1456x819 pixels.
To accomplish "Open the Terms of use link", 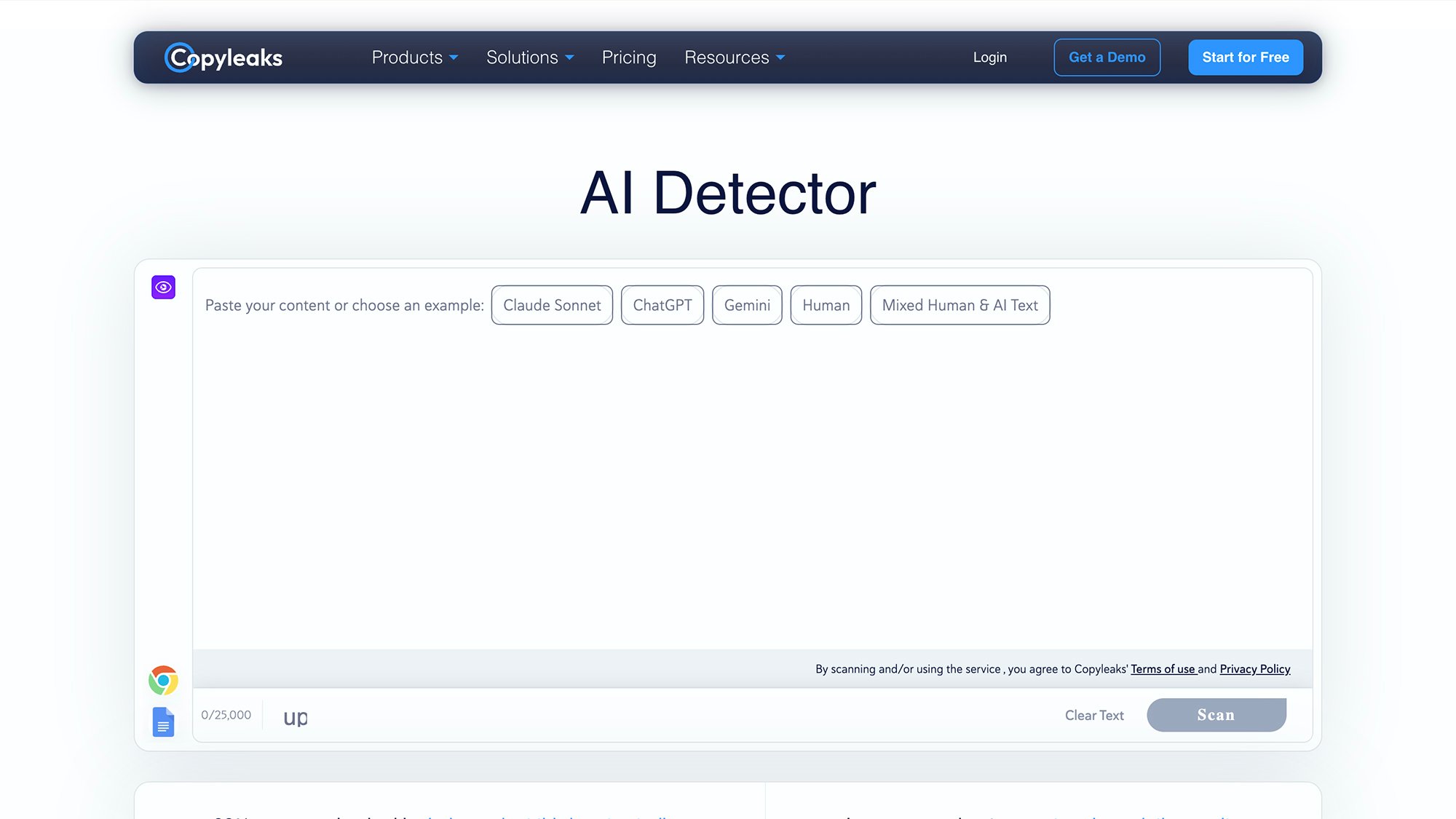I will (x=1163, y=669).
